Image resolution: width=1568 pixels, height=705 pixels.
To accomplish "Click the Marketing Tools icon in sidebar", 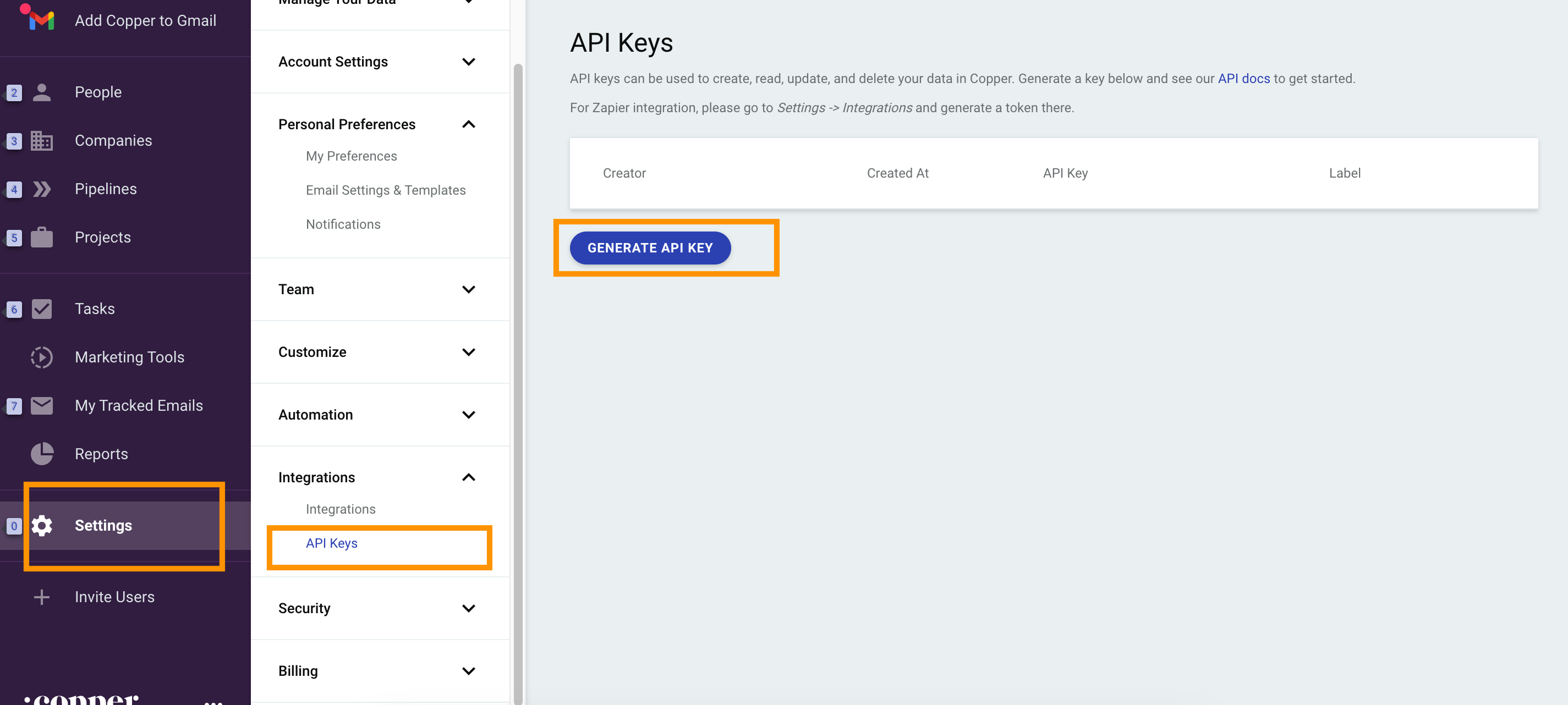I will click(x=41, y=357).
